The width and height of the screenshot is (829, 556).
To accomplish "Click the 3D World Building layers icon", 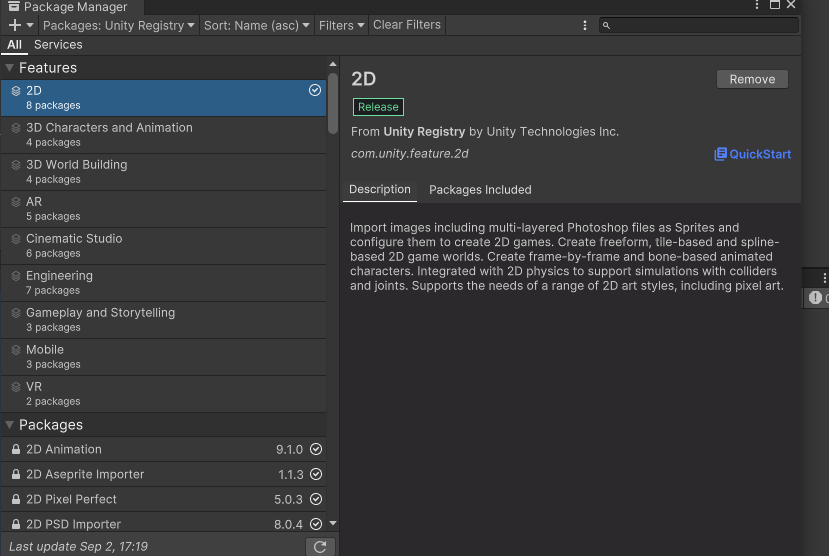I will pyautogui.click(x=16, y=165).
